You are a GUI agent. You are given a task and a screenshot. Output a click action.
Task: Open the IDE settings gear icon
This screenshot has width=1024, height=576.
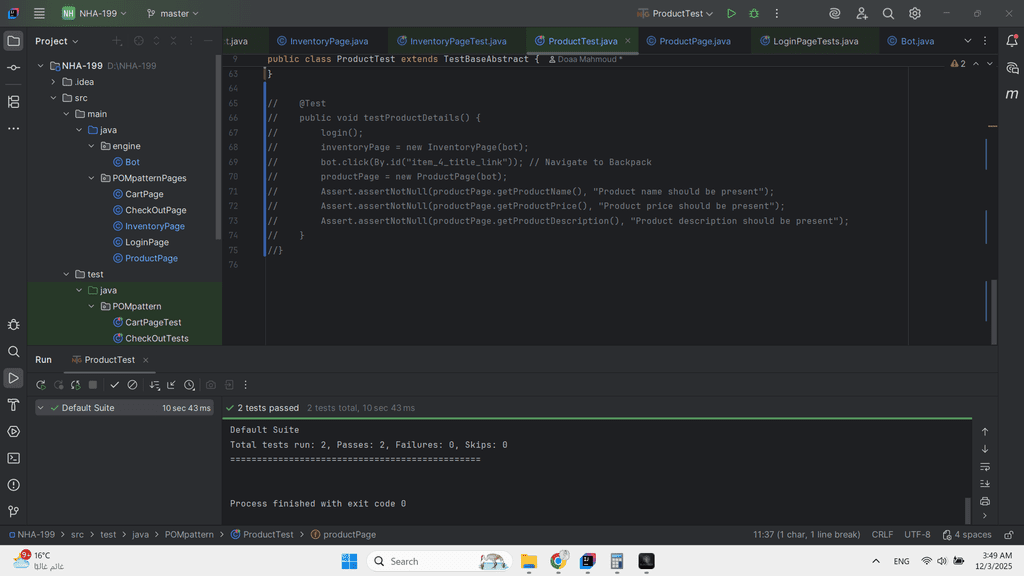coord(915,14)
